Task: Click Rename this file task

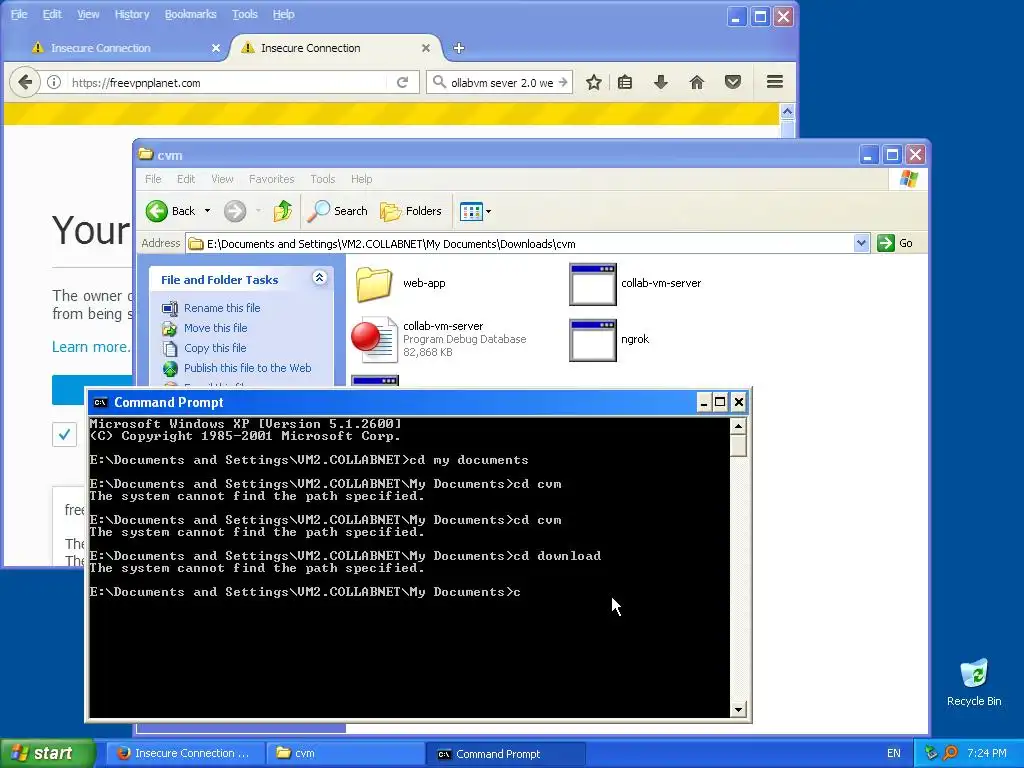Action: 222,308
